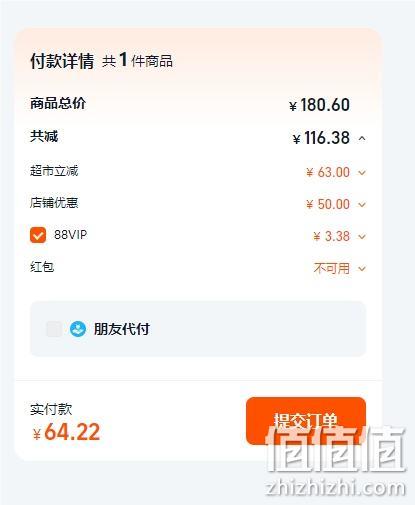The width and height of the screenshot is (415, 505).
Task: Enable the 朋友代付 checkbox
Action: pyautogui.click(x=54, y=329)
